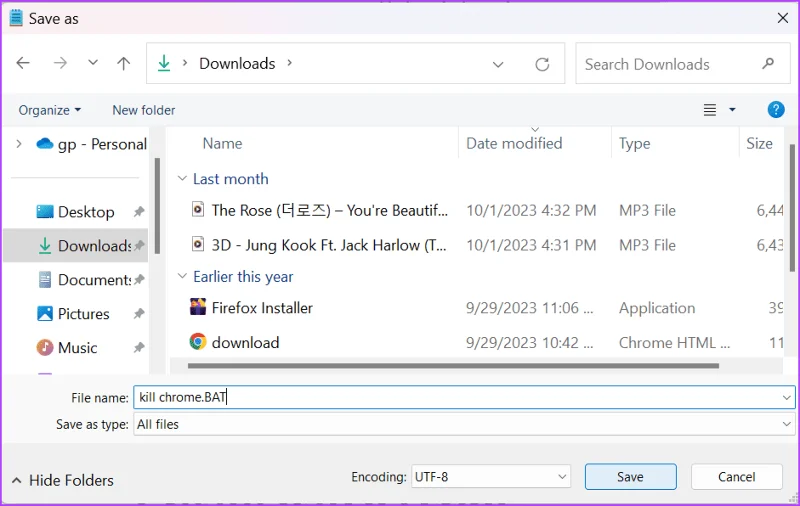Go up one folder level
Viewport: 800px width, 506px height.
pyautogui.click(x=123, y=63)
